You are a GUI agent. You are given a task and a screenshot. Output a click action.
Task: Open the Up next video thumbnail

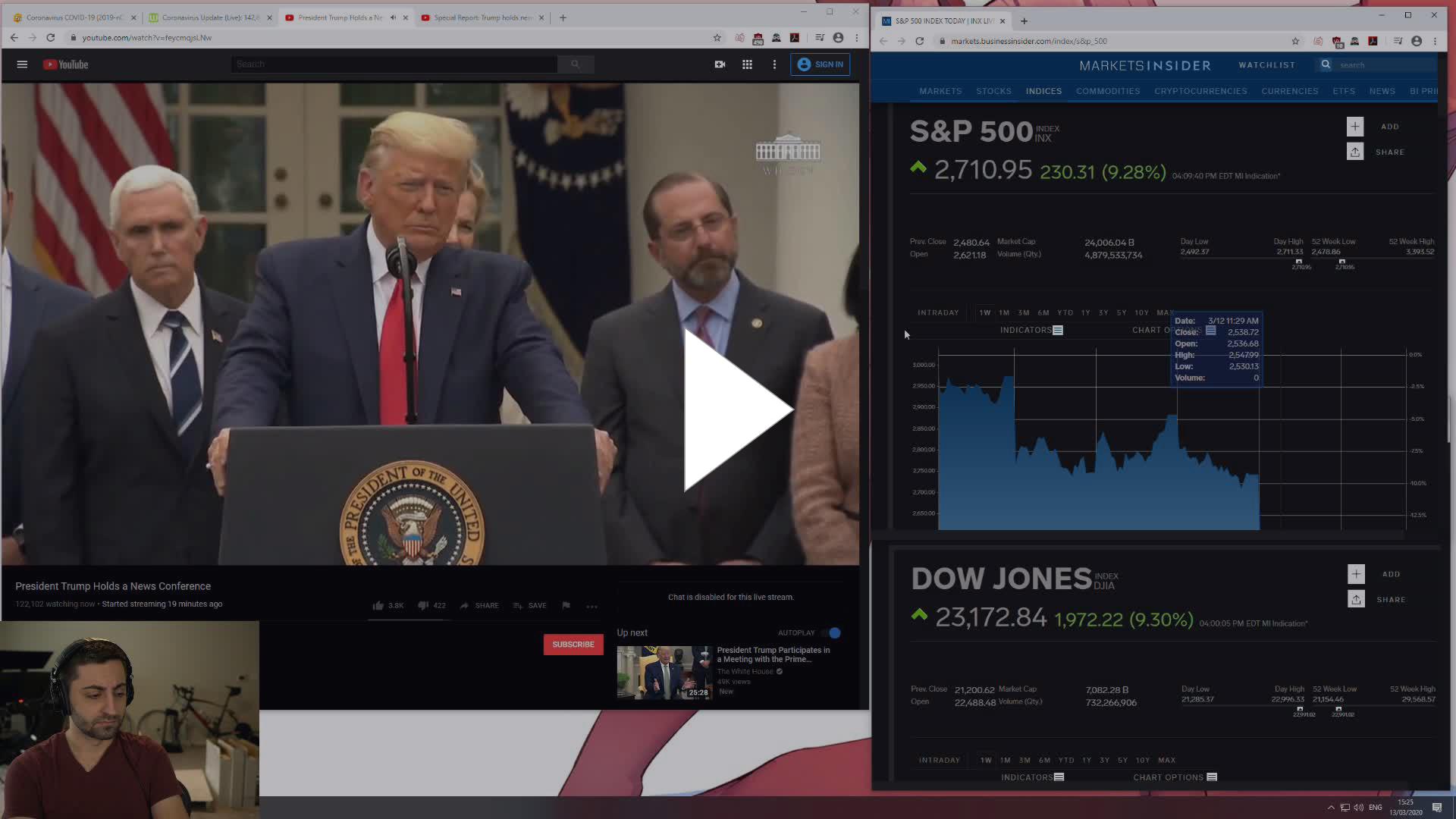click(x=664, y=673)
